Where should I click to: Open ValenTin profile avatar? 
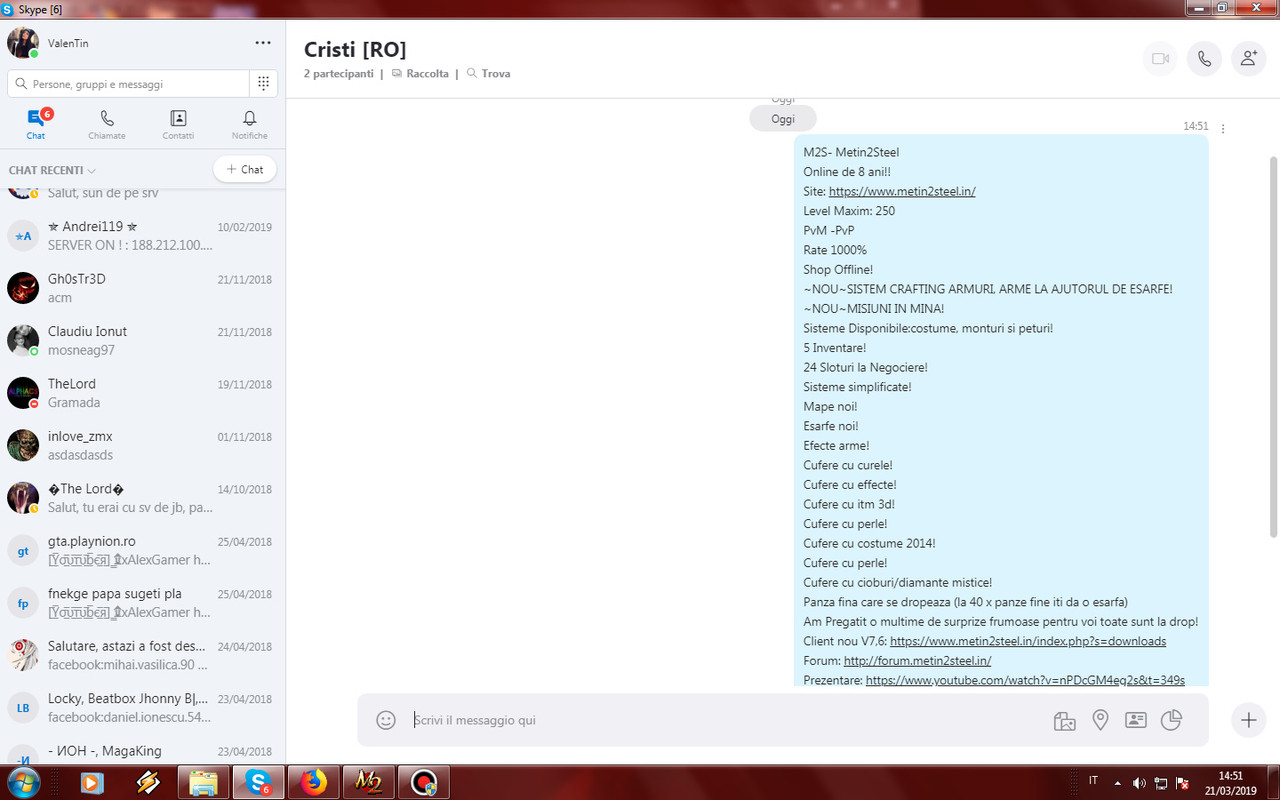click(23, 43)
